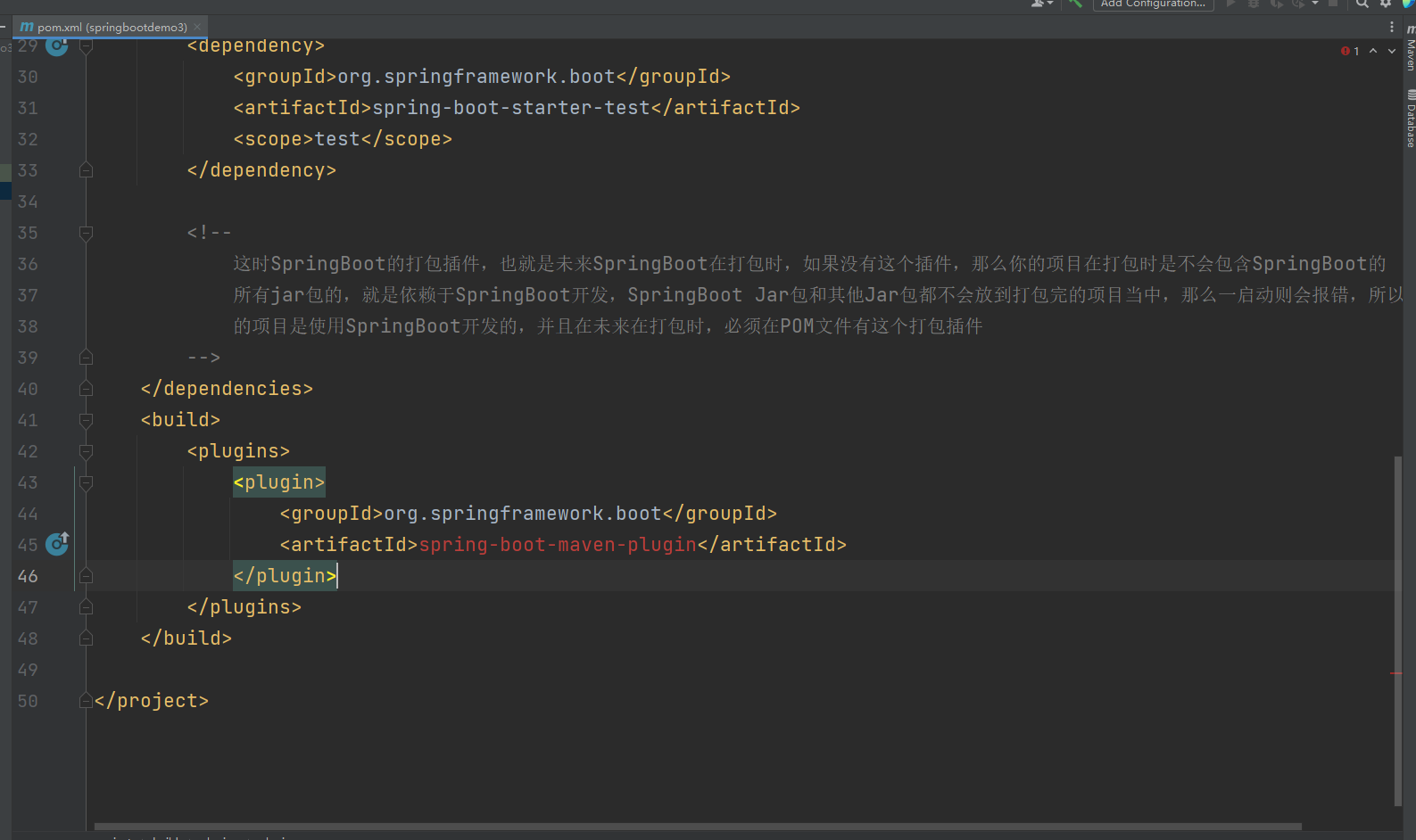Click the Run play icon in toolbar

pos(1231,4)
